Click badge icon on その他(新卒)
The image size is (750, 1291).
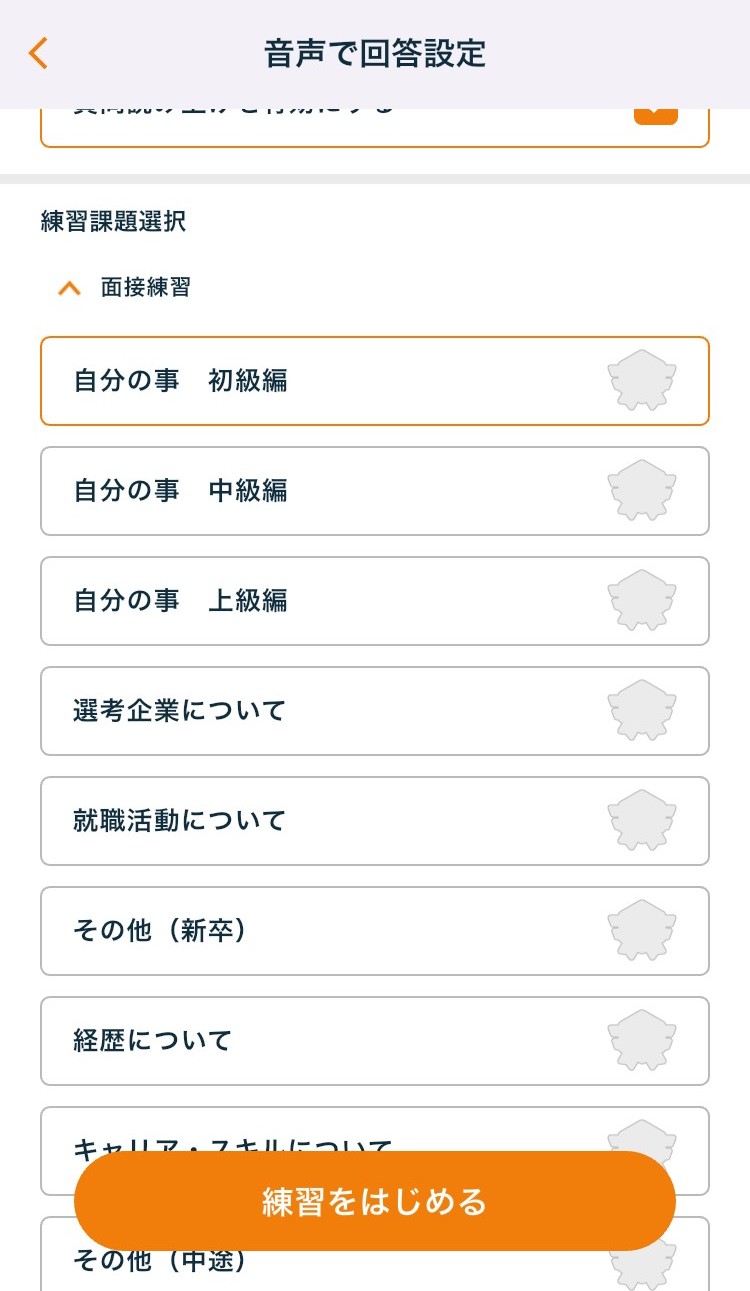coord(642,931)
